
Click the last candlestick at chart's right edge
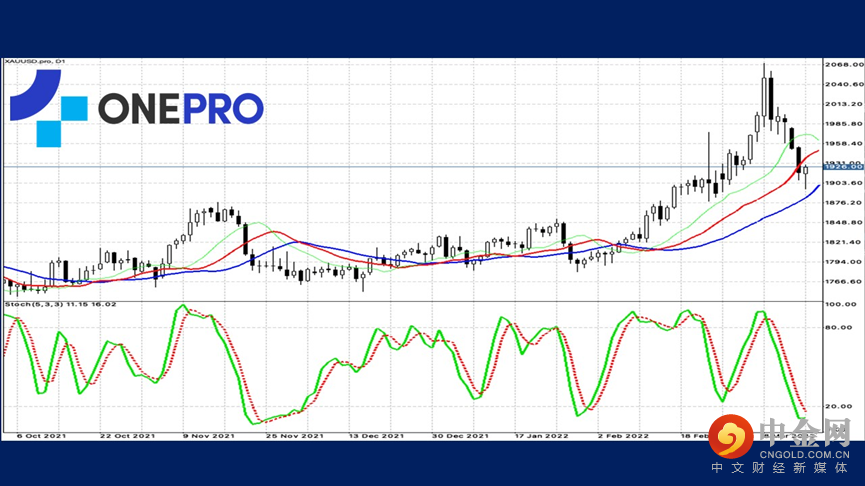point(805,175)
